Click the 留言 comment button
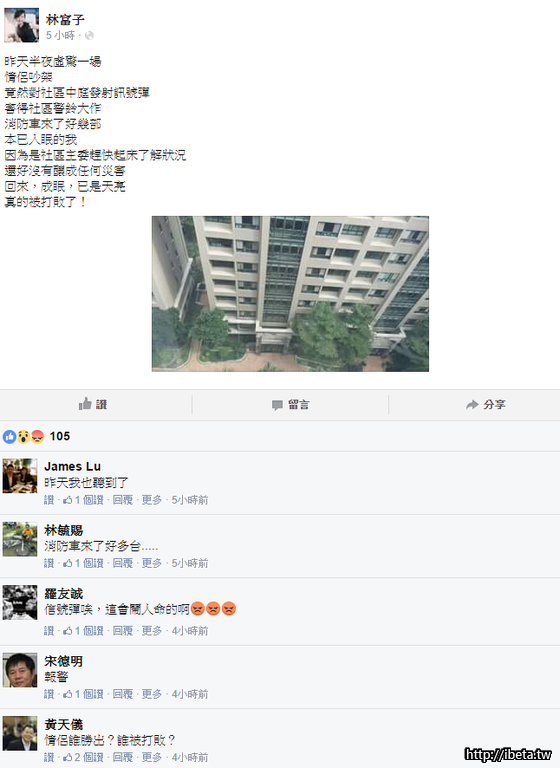This screenshot has height=768, width=560. pos(291,405)
